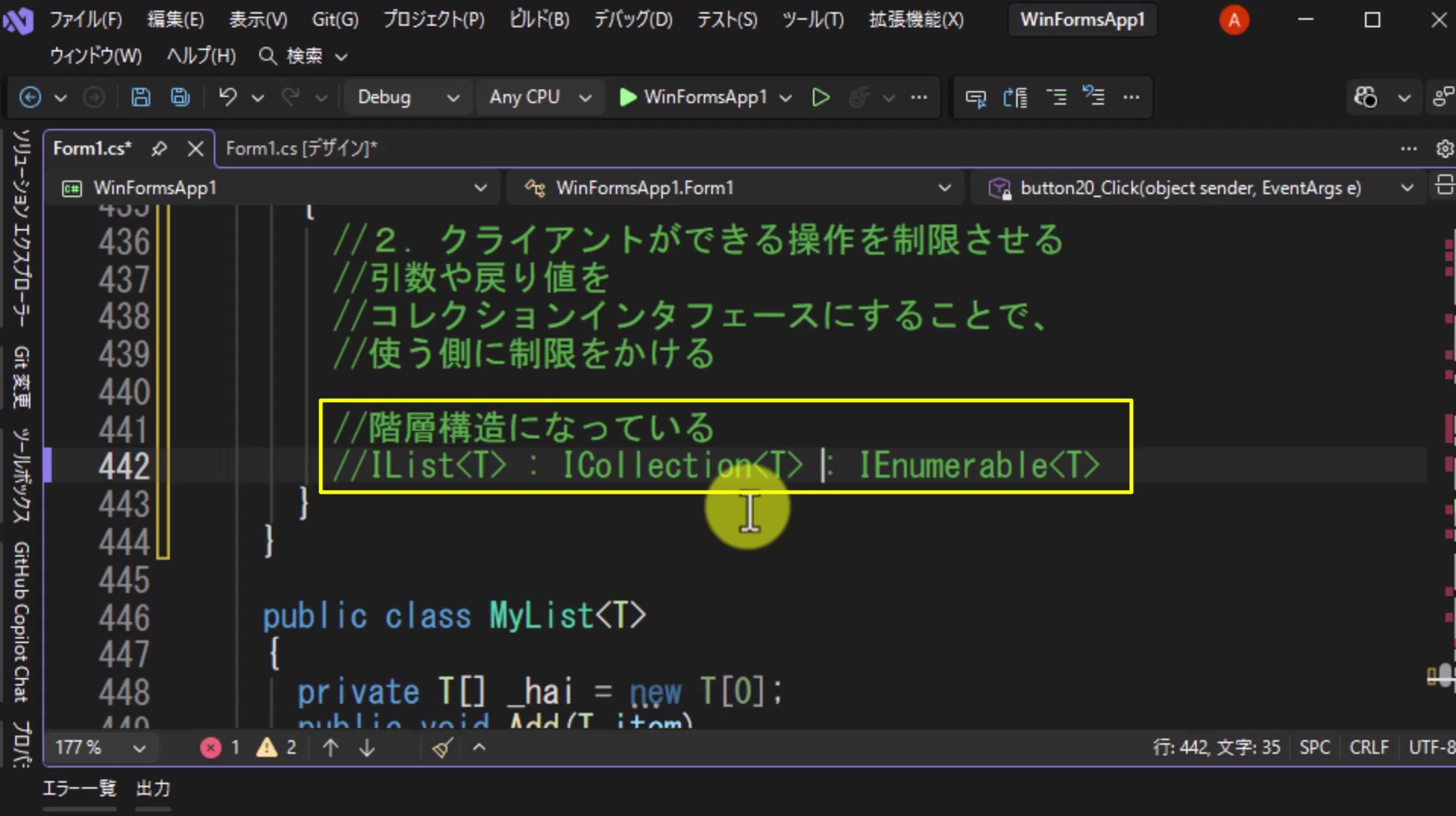Open editor settings gear icon

click(1445, 149)
